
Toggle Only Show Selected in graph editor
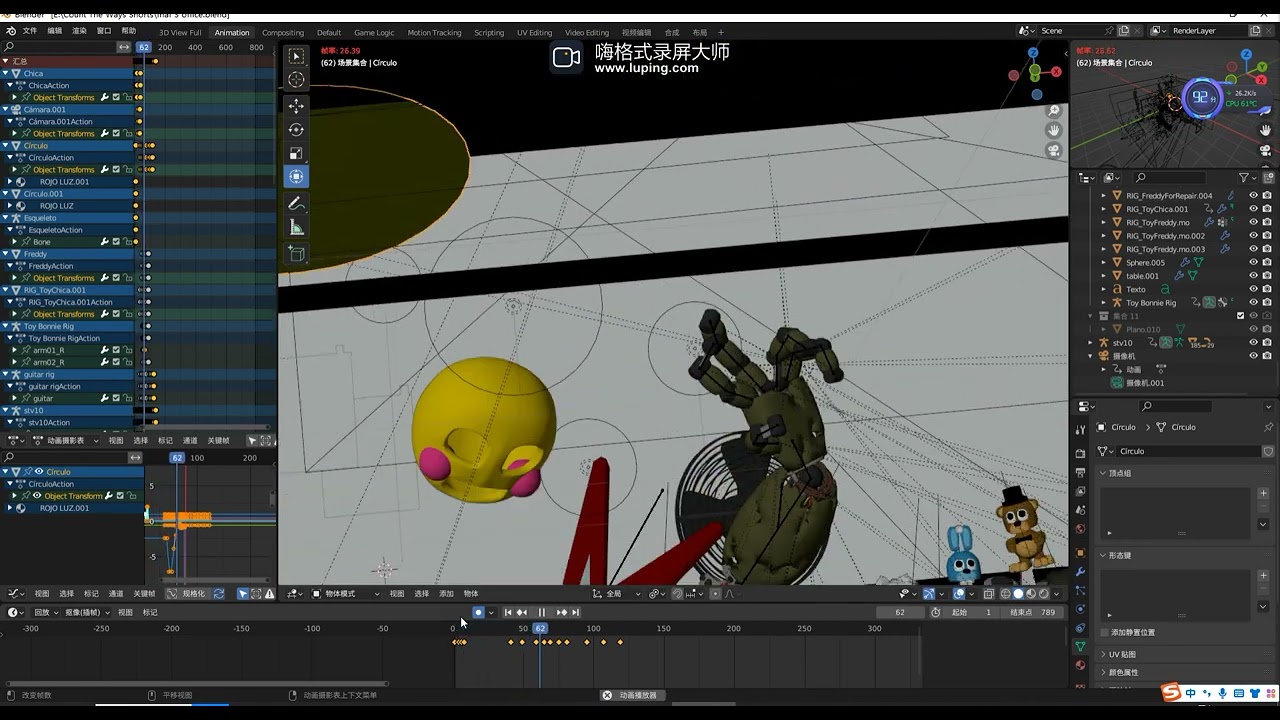tap(242, 593)
